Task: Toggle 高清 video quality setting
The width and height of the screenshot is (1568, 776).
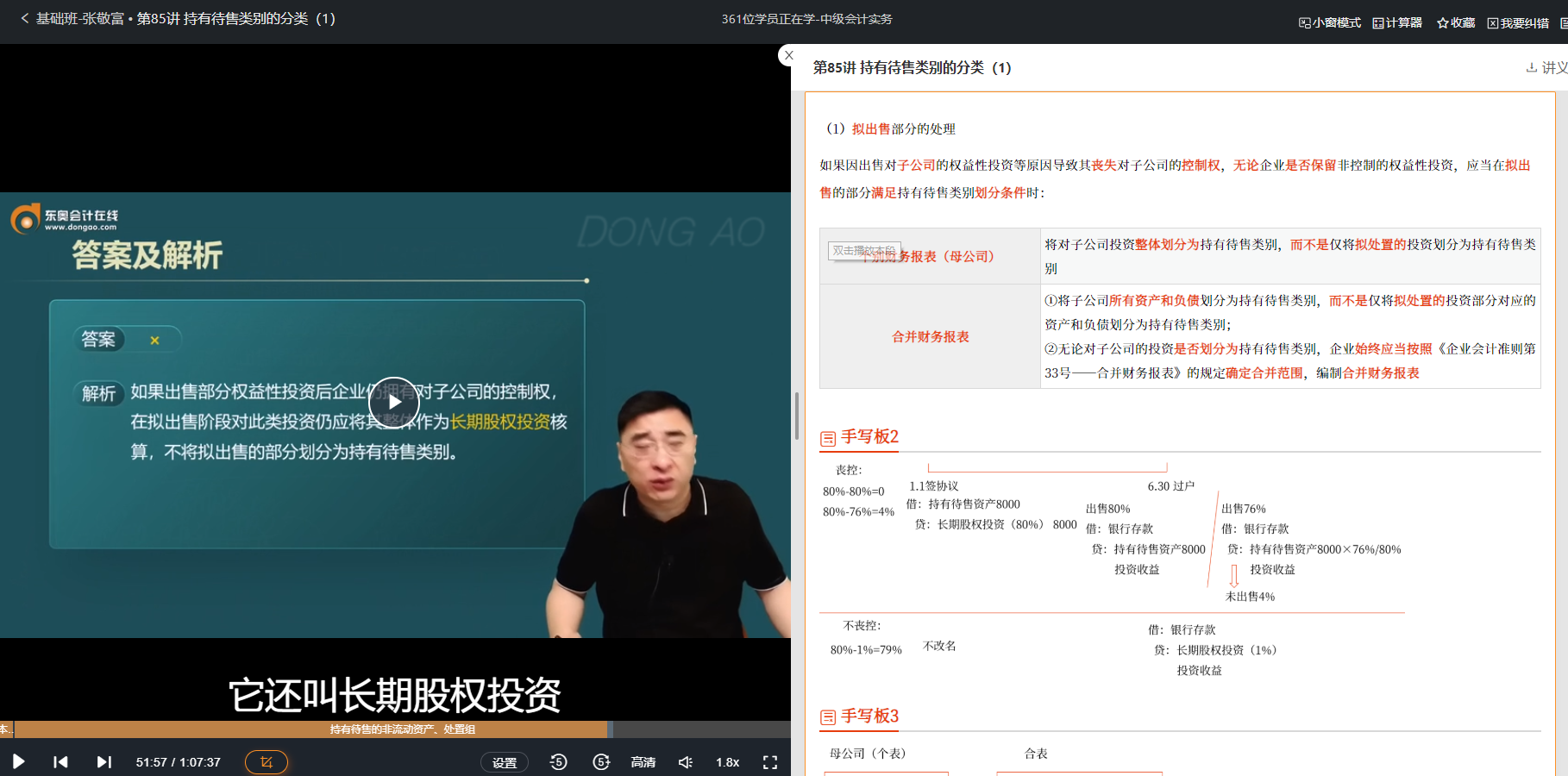Action: click(643, 761)
